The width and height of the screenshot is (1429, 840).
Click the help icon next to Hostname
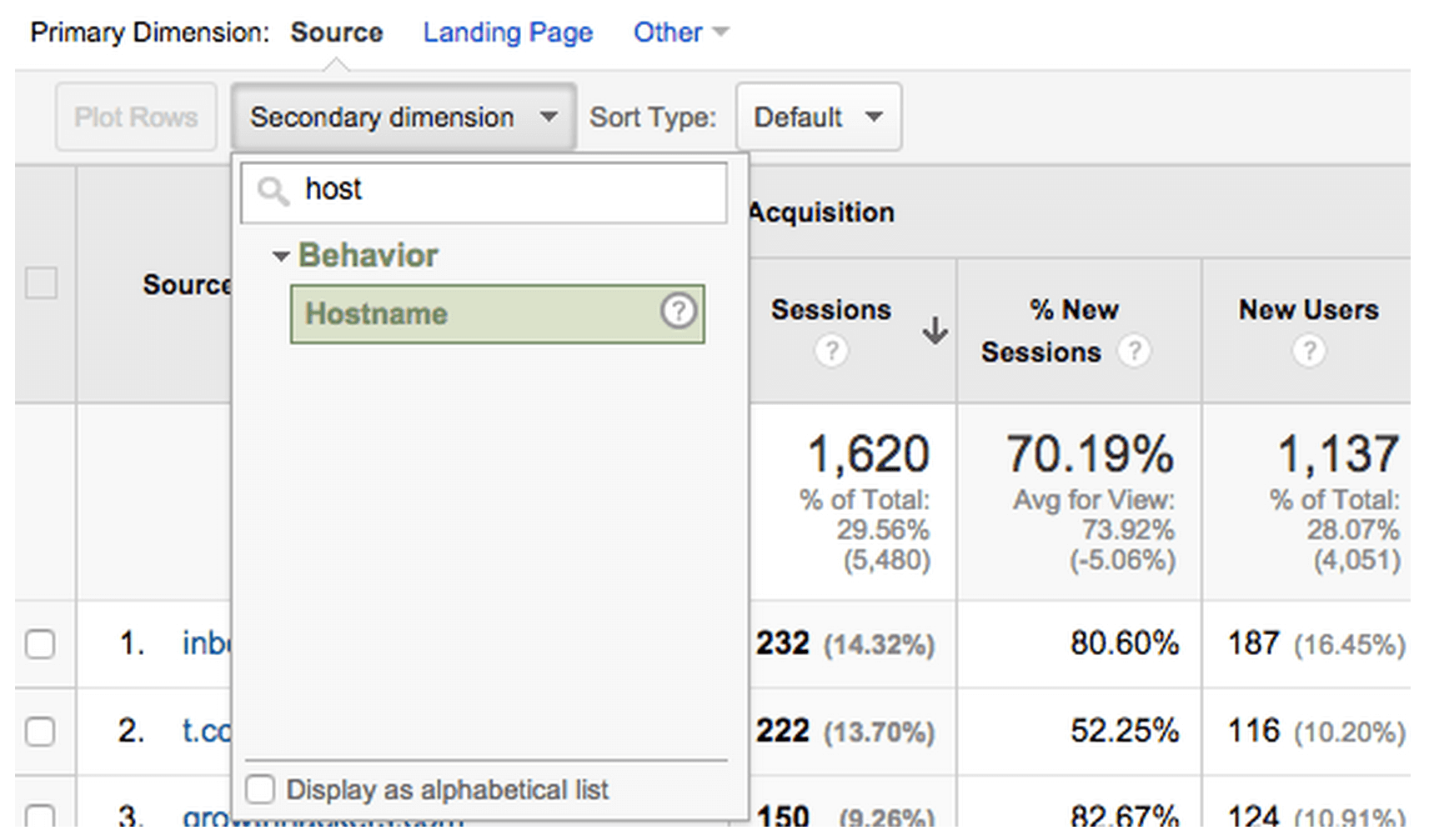coord(679,311)
